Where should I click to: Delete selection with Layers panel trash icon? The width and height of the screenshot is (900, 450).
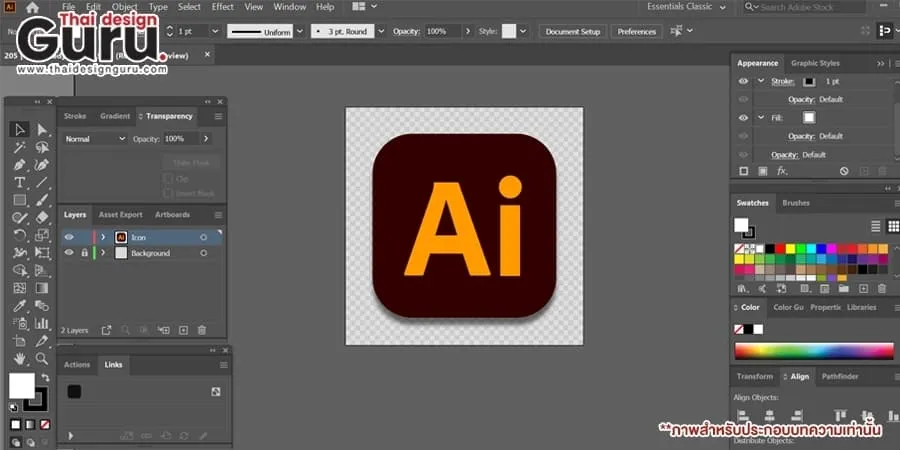pyautogui.click(x=201, y=330)
